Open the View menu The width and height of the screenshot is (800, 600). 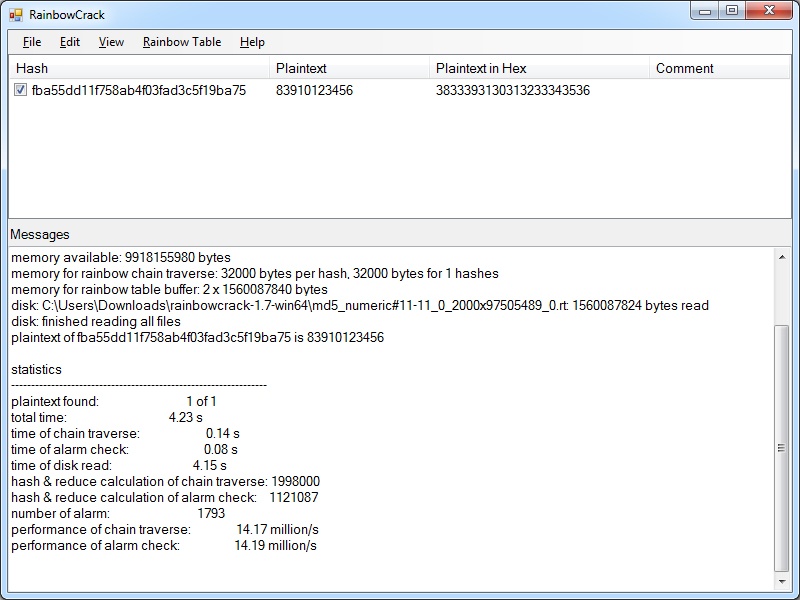point(111,42)
